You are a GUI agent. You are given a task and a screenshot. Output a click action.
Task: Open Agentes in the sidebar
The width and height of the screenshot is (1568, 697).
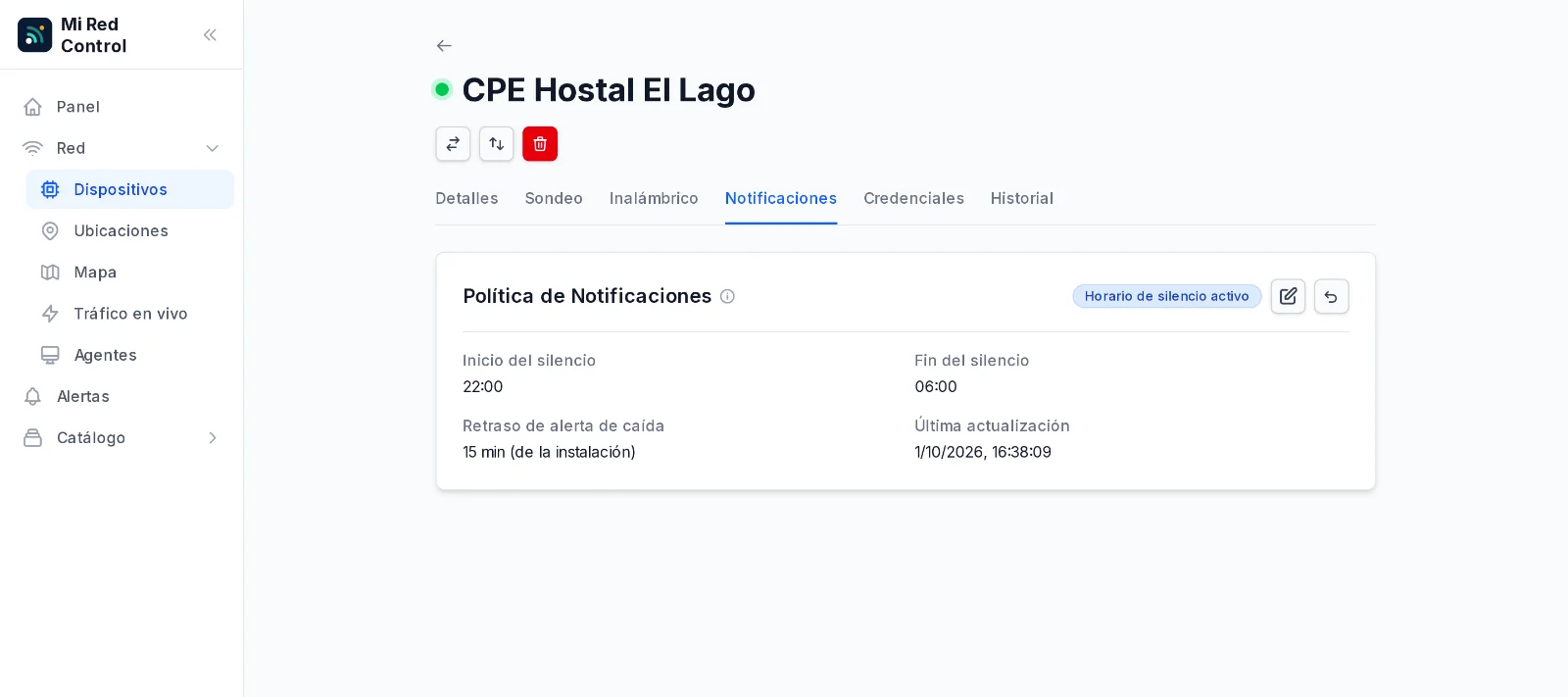130,355
